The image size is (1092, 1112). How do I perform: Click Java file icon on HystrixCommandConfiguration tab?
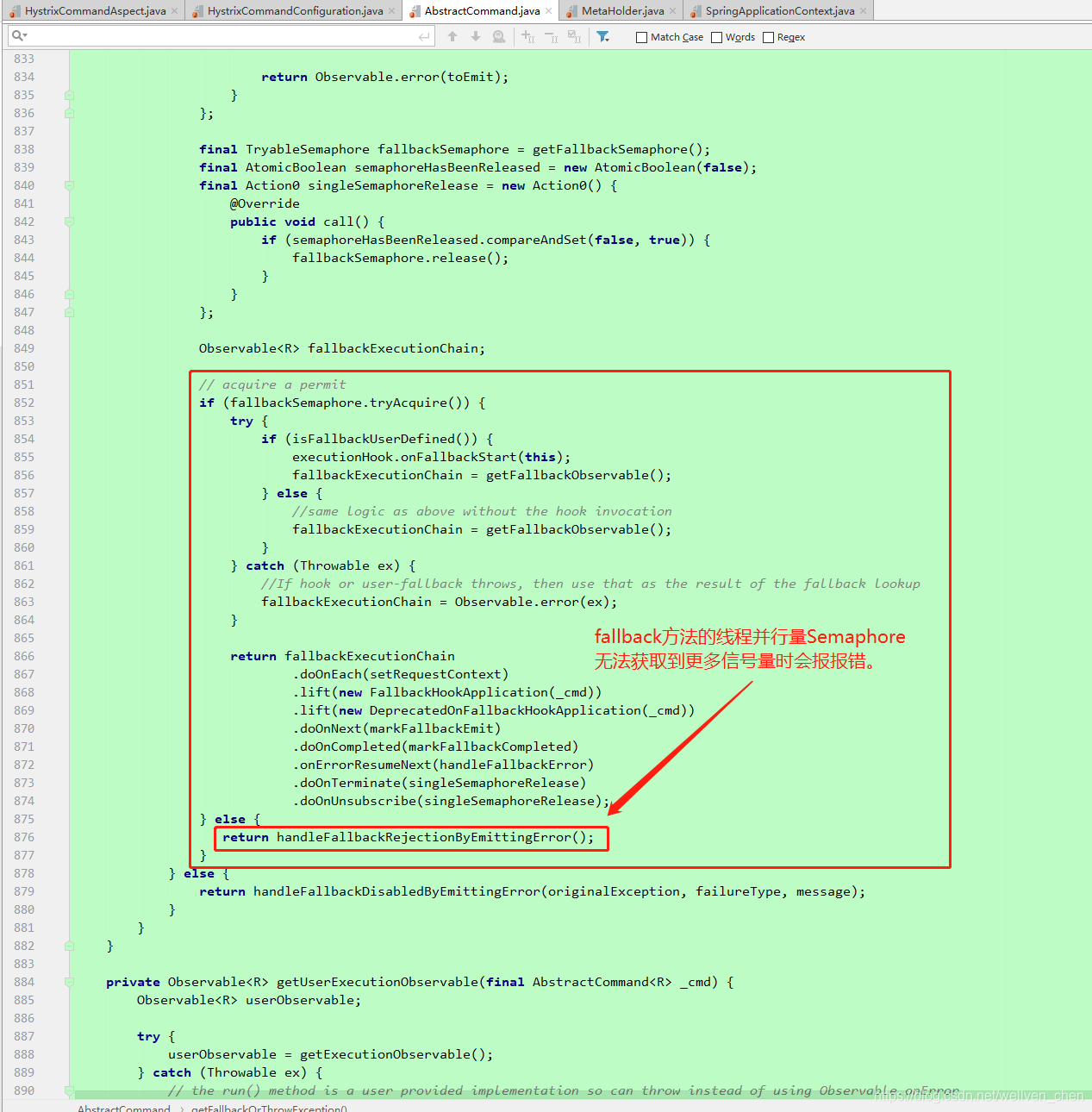coord(197,11)
